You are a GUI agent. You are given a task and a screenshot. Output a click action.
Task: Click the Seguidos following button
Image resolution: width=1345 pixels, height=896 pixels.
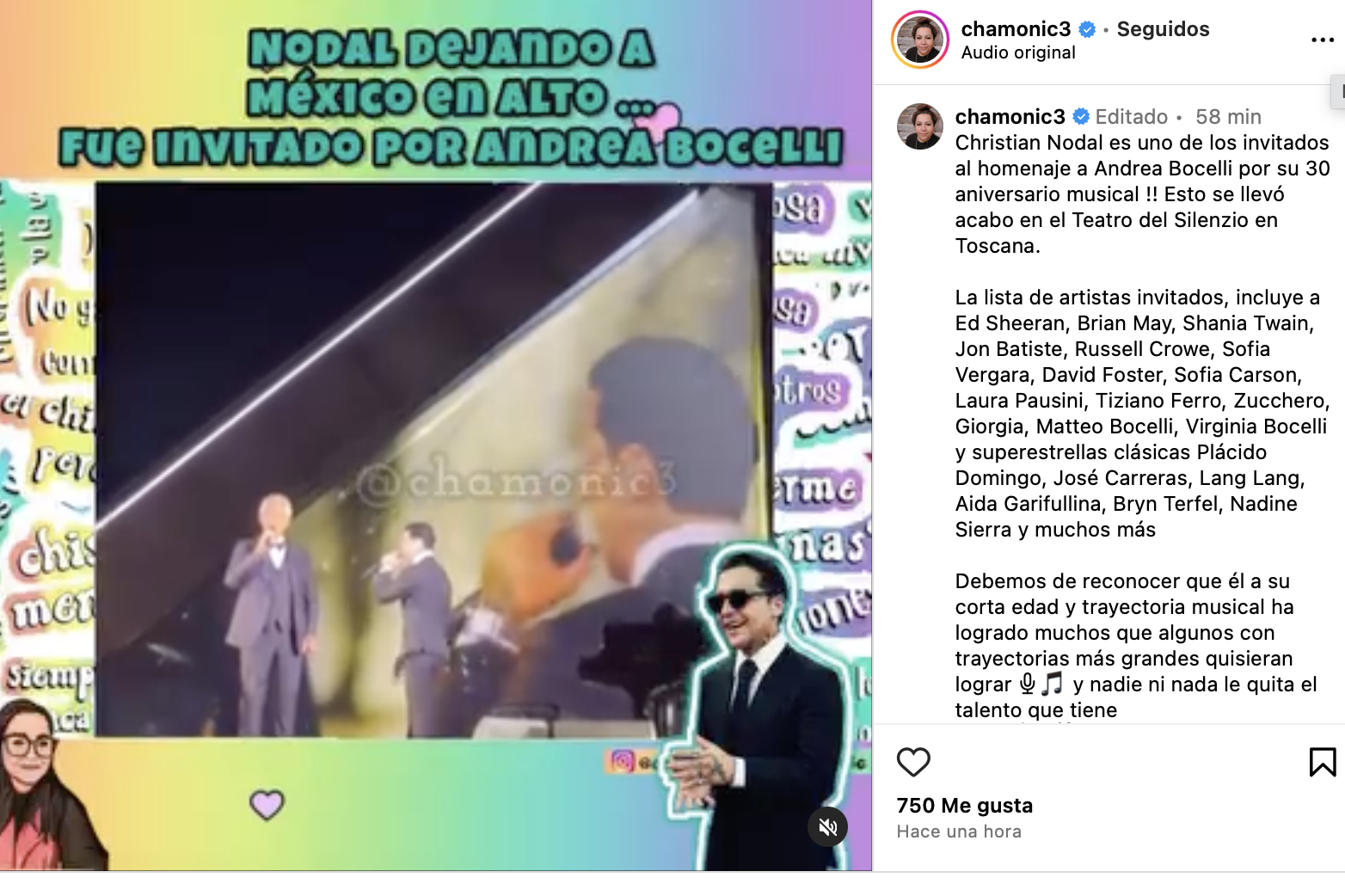click(x=1163, y=29)
